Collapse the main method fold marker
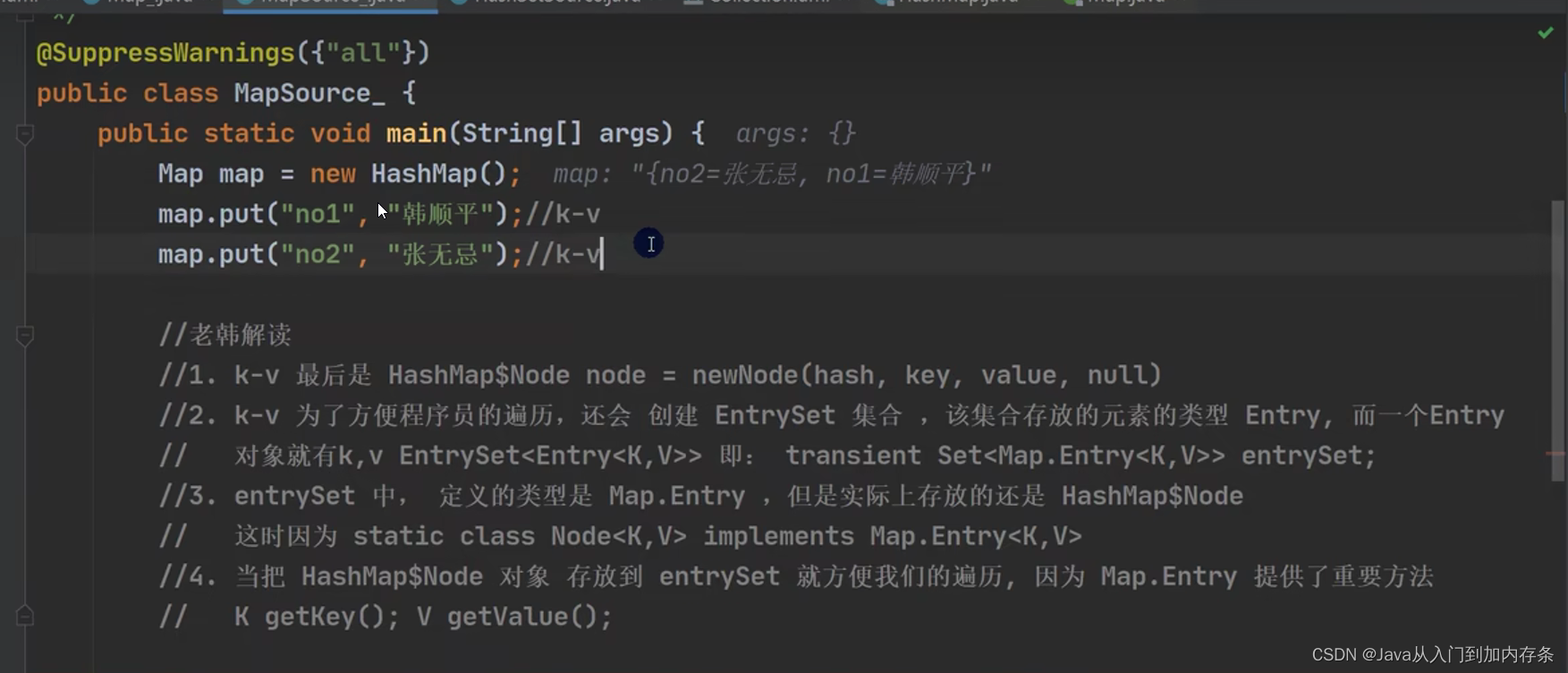 tap(25, 134)
